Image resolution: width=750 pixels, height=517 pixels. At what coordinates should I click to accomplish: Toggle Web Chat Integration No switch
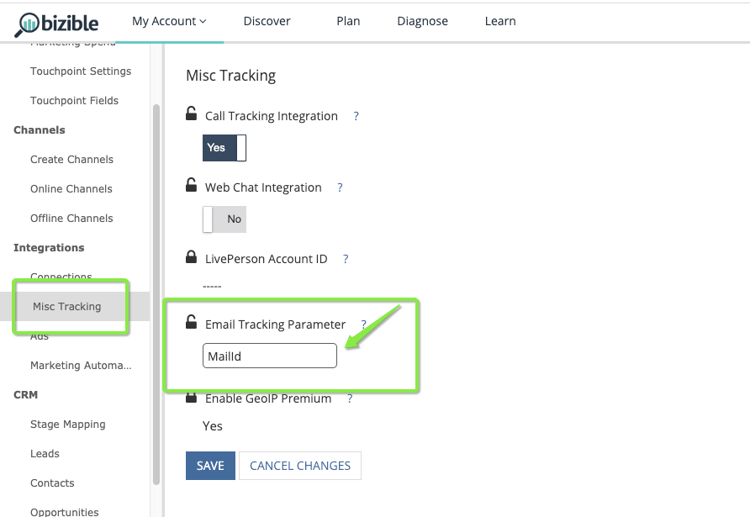click(224, 219)
